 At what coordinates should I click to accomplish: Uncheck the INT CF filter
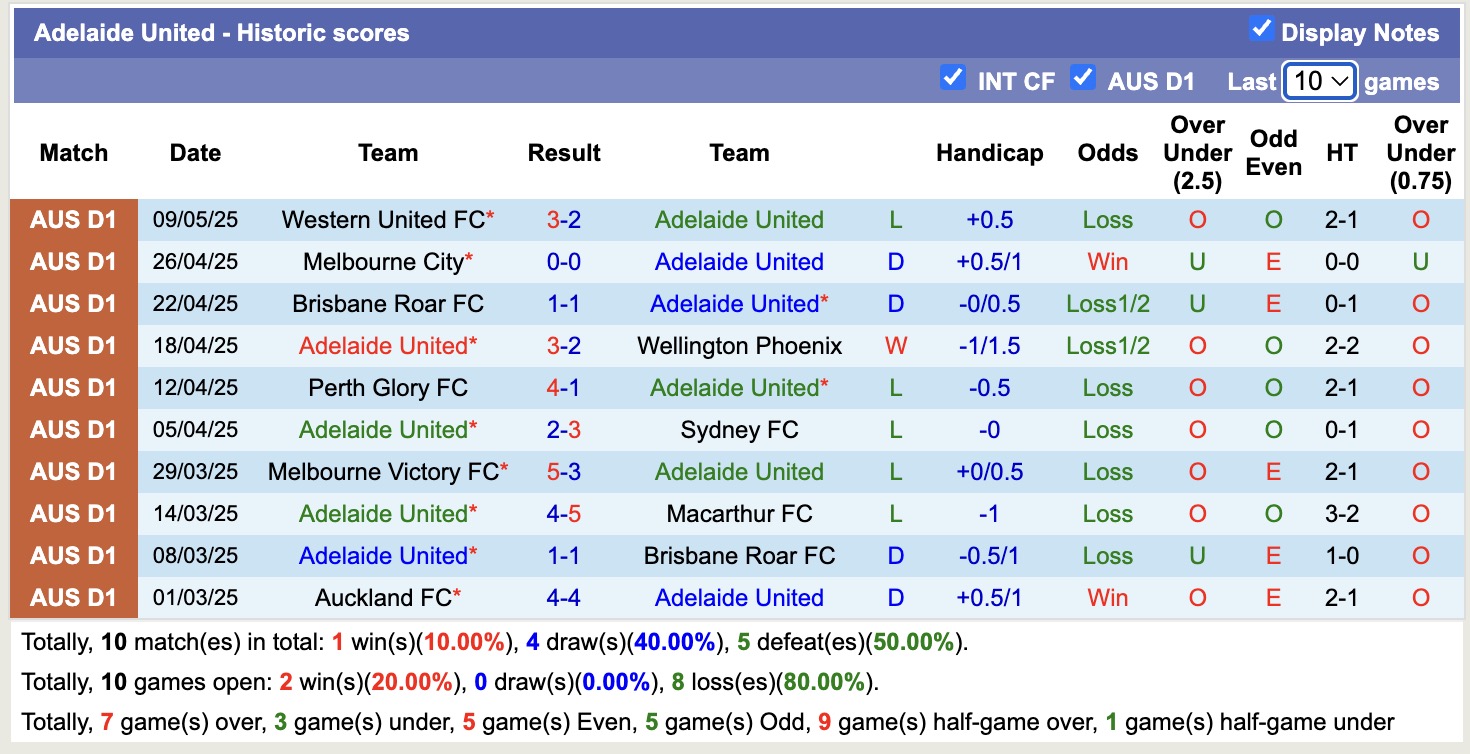(x=953, y=78)
